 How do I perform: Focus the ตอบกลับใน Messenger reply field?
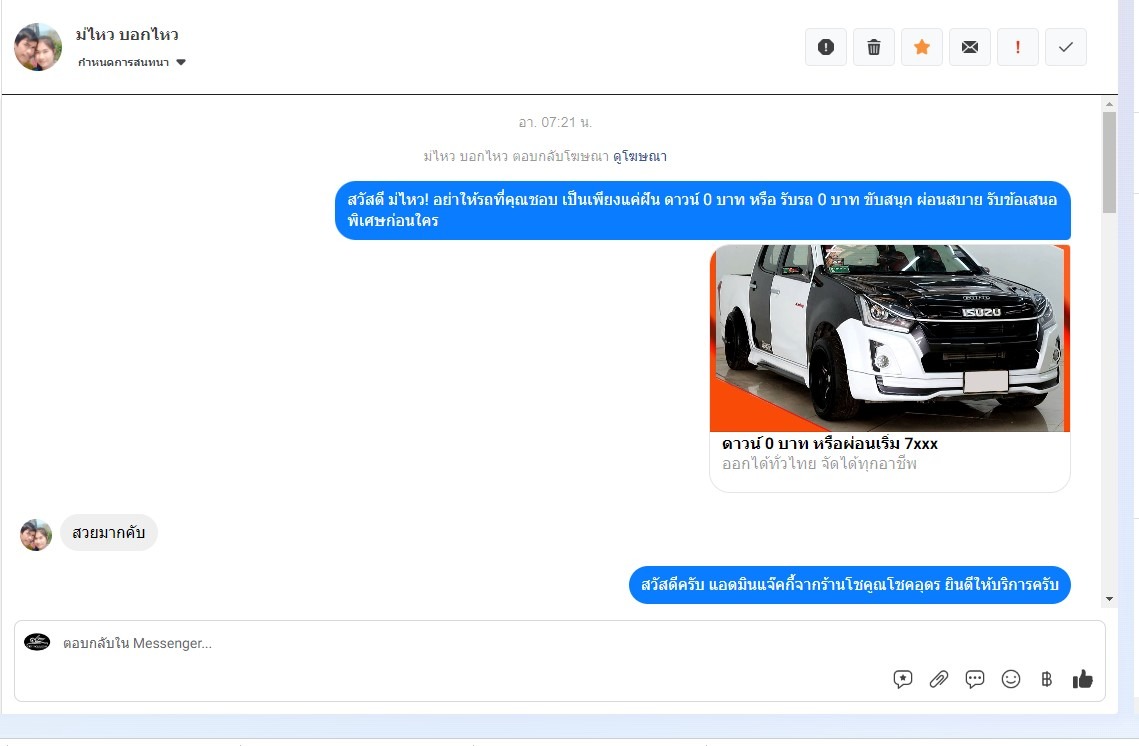[560, 643]
